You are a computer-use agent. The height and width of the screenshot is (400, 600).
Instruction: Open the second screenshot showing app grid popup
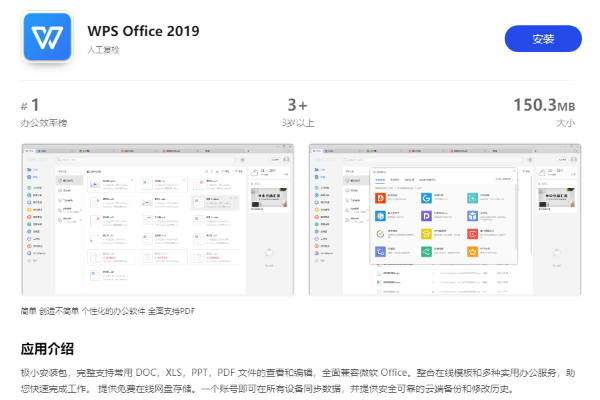[445, 220]
